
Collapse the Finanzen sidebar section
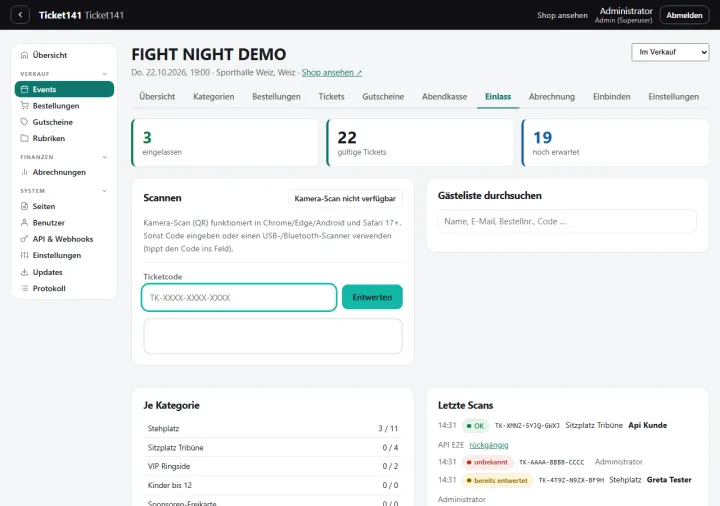point(105,157)
